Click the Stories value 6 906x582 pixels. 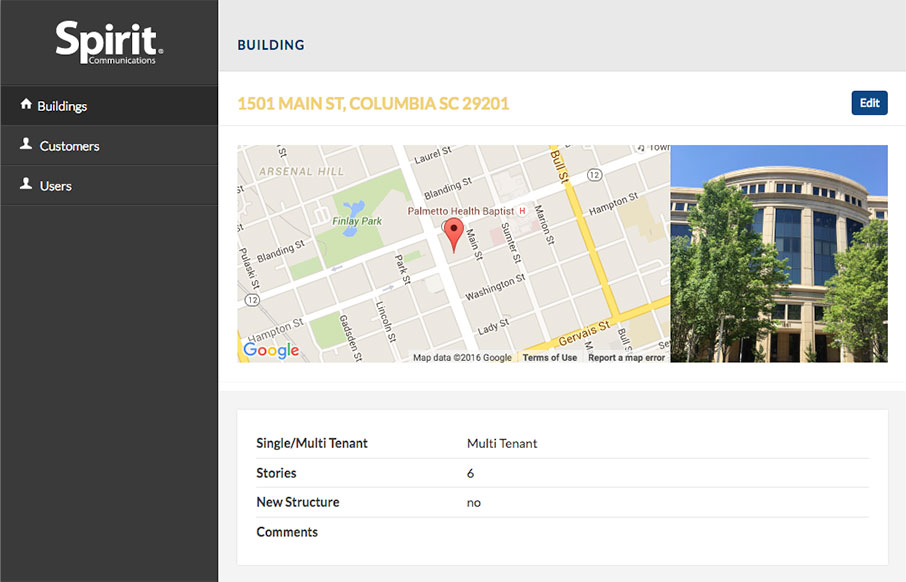click(470, 473)
